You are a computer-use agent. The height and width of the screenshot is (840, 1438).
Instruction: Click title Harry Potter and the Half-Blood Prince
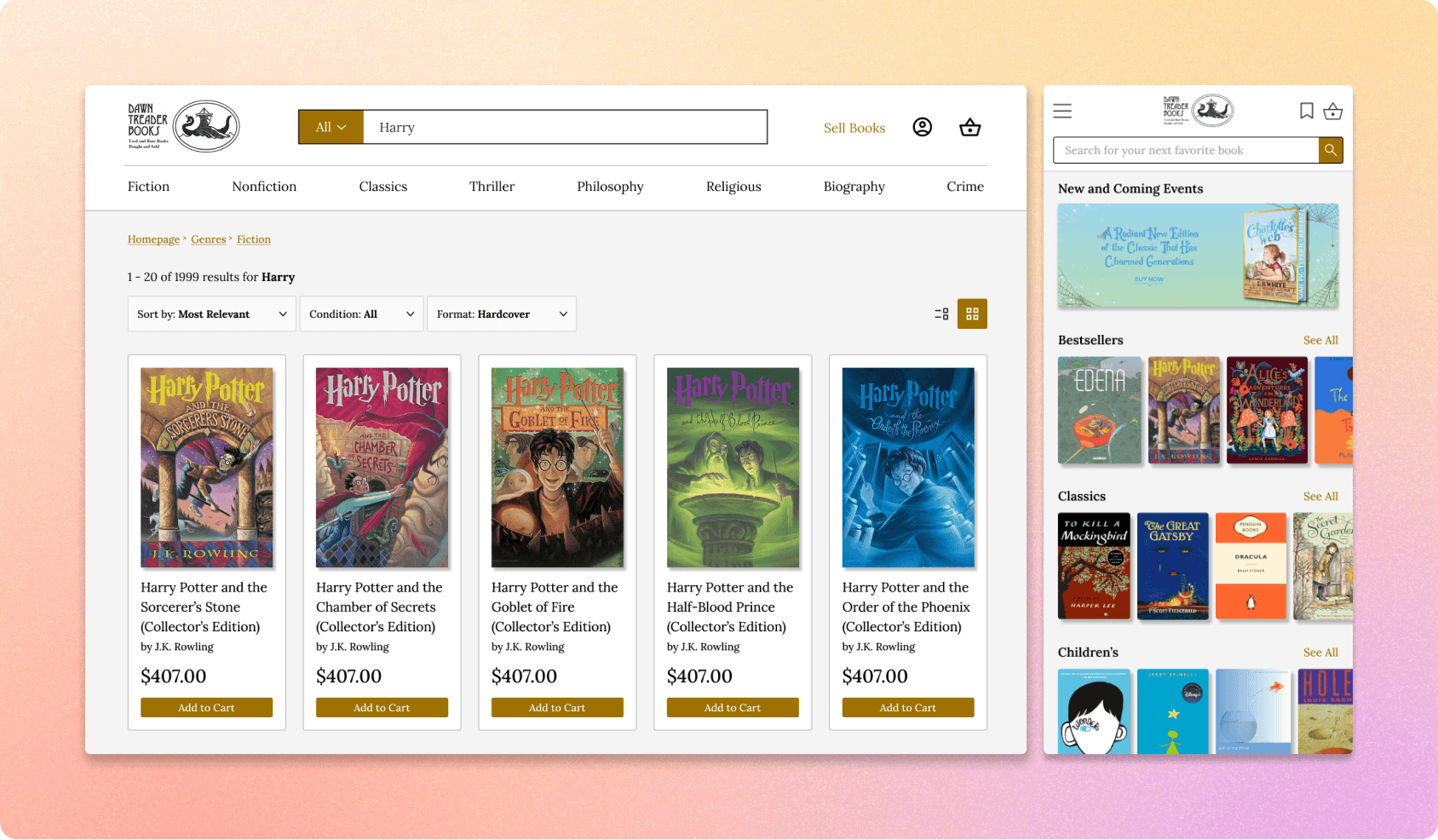point(730,607)
